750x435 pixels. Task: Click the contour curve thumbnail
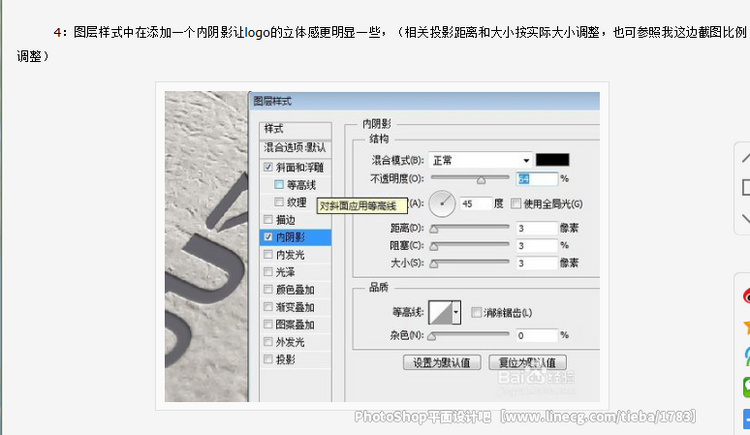tap(441, 312)
